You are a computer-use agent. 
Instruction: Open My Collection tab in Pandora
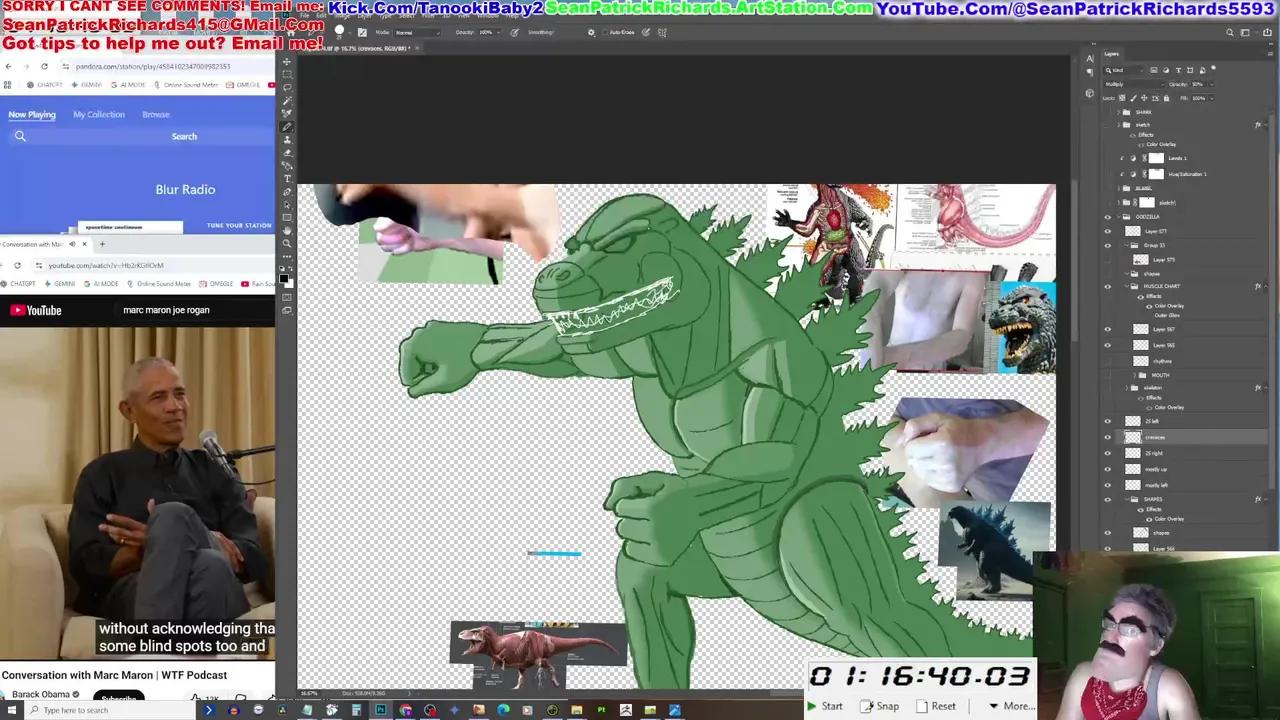[x=99, y=114]
